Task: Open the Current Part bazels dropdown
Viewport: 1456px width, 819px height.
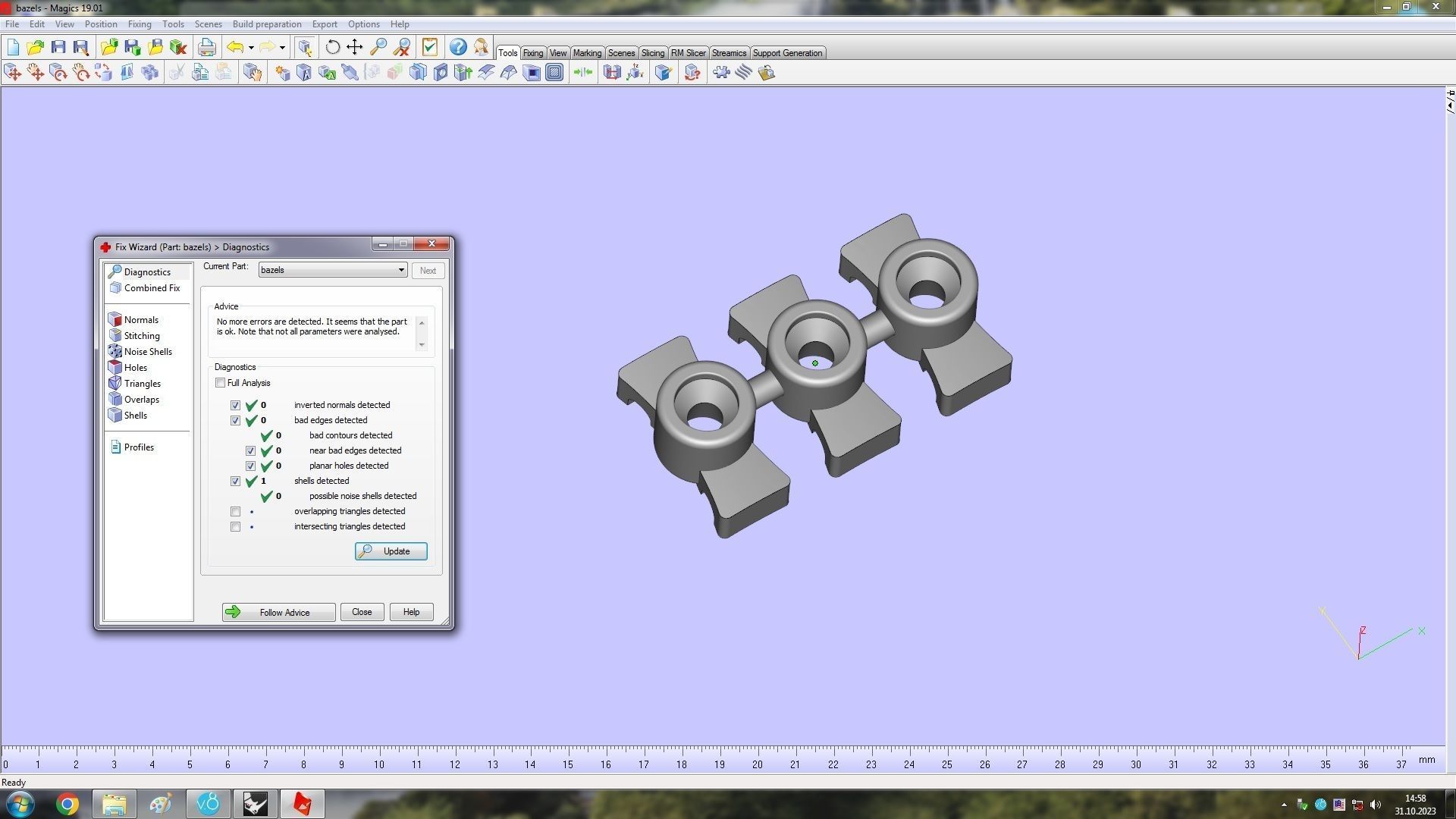Action: 332,270
